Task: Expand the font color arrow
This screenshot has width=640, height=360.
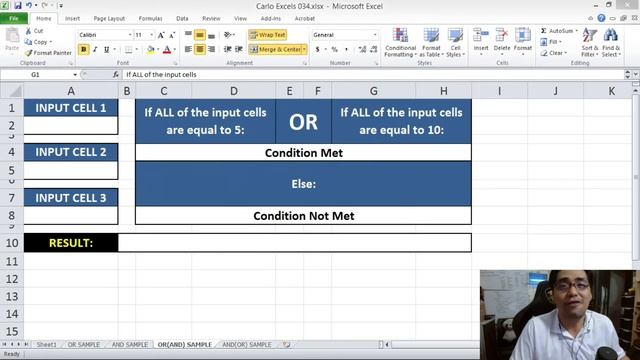Action: click(x=174, y=49)
